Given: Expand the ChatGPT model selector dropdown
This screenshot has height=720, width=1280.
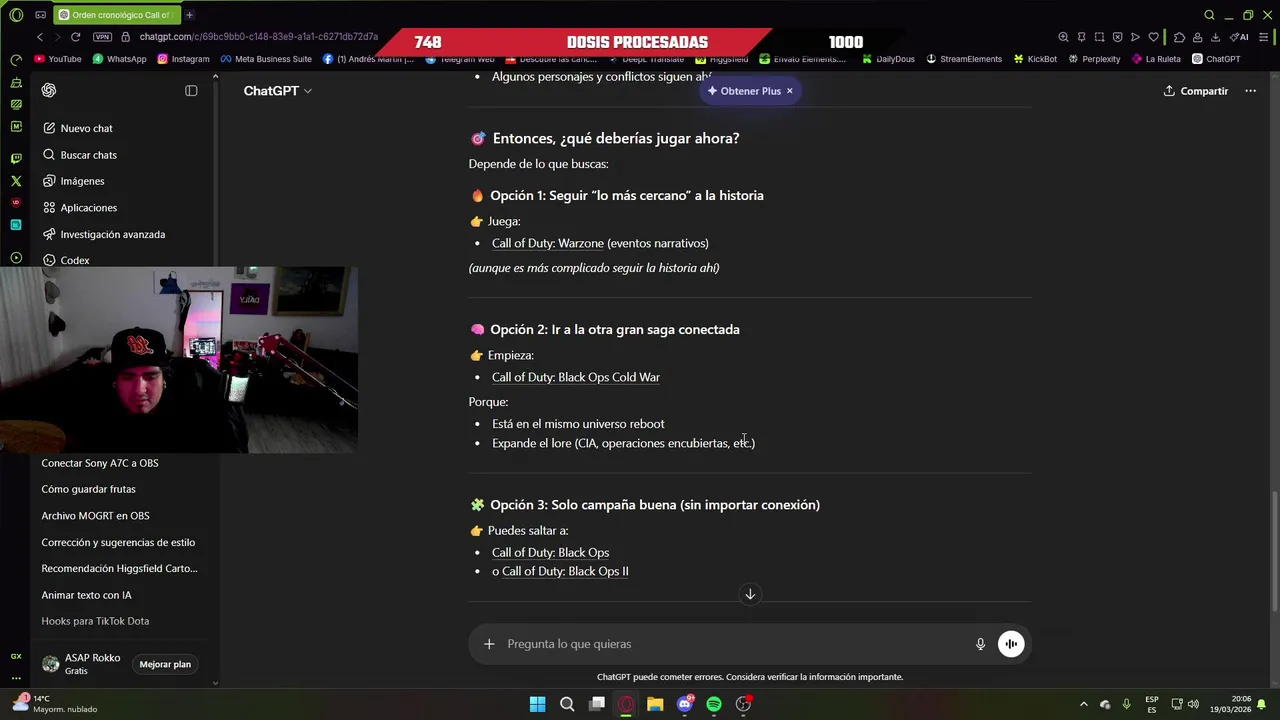Looking at the screenshot, I should pos(277,90).
